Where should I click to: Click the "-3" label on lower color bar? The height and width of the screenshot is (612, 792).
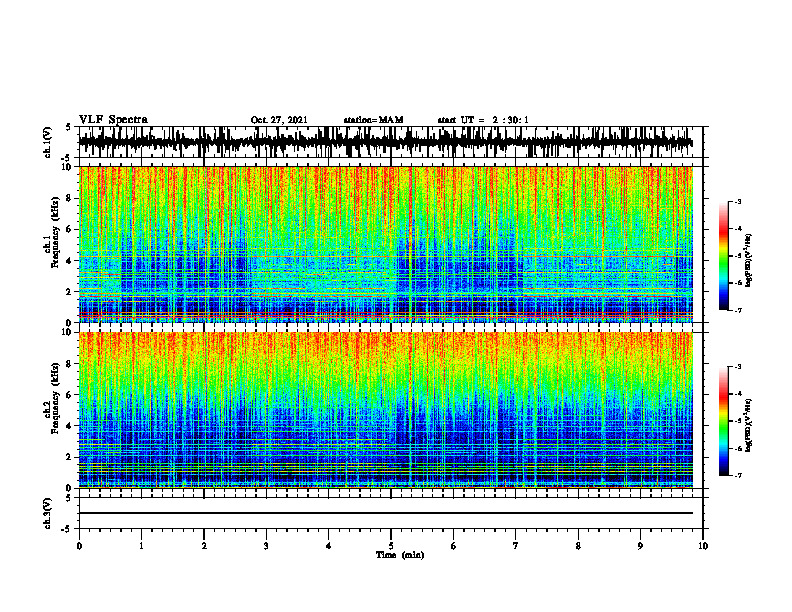[x=737, y=367]
